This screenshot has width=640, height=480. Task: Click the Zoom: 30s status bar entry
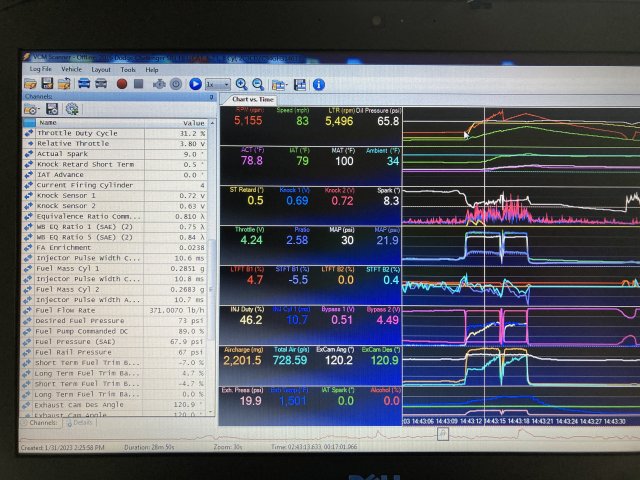click(x=228, y=447)
